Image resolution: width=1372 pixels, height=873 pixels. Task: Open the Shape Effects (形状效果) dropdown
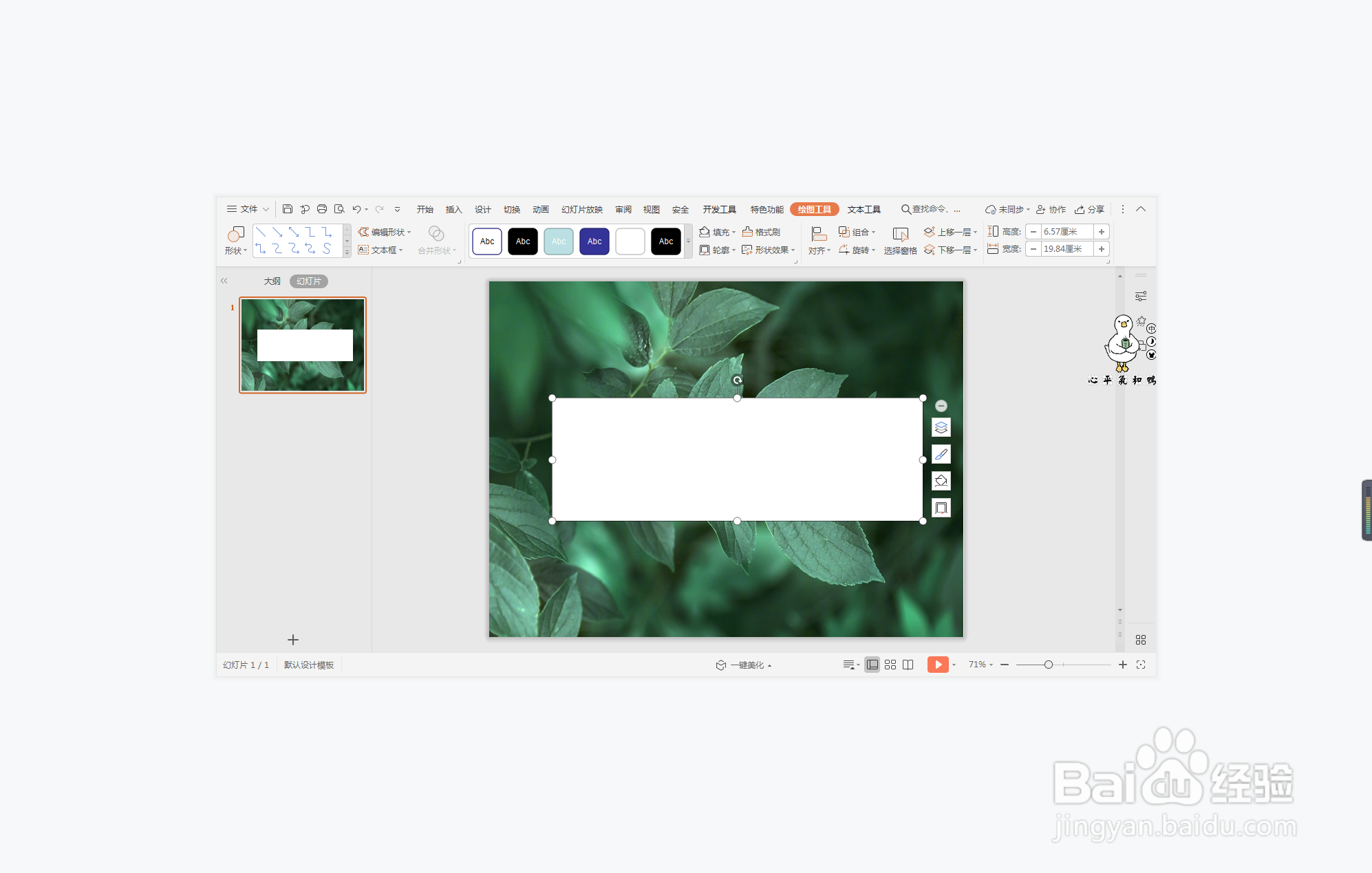[x=768, y=250]
